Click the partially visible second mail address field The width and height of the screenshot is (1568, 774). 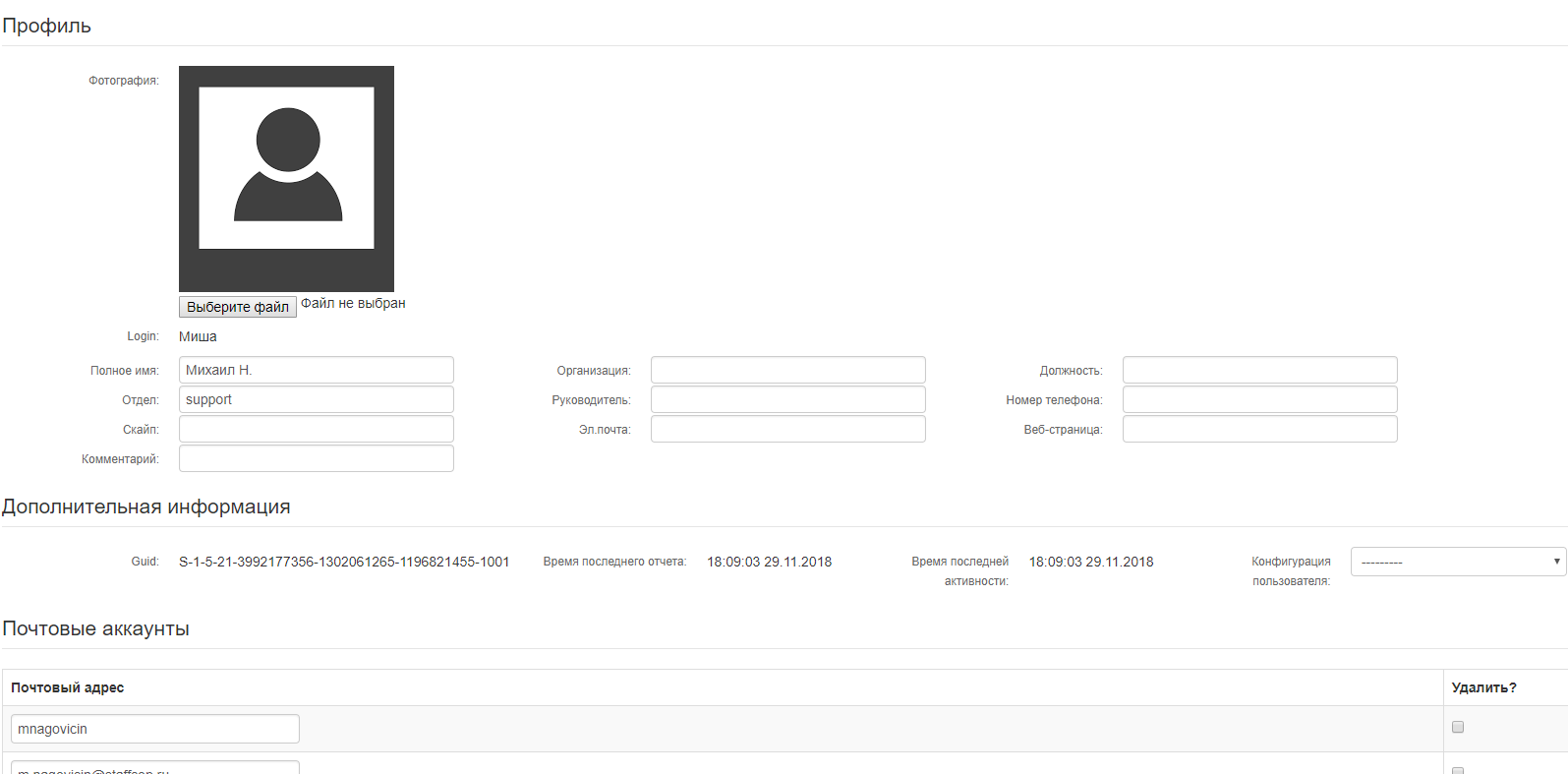(155, 767)
